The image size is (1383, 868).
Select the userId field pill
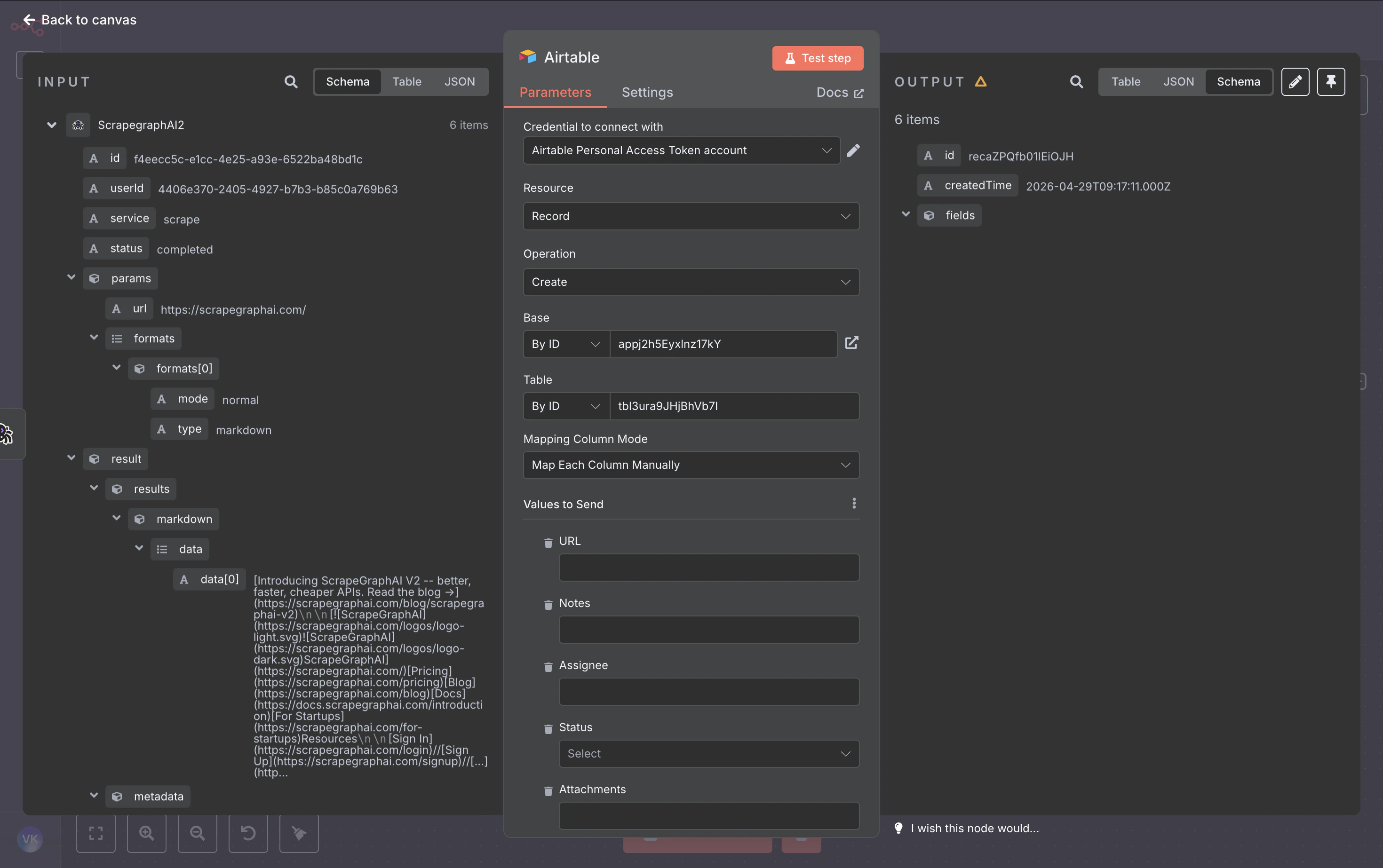click(117, 188)
